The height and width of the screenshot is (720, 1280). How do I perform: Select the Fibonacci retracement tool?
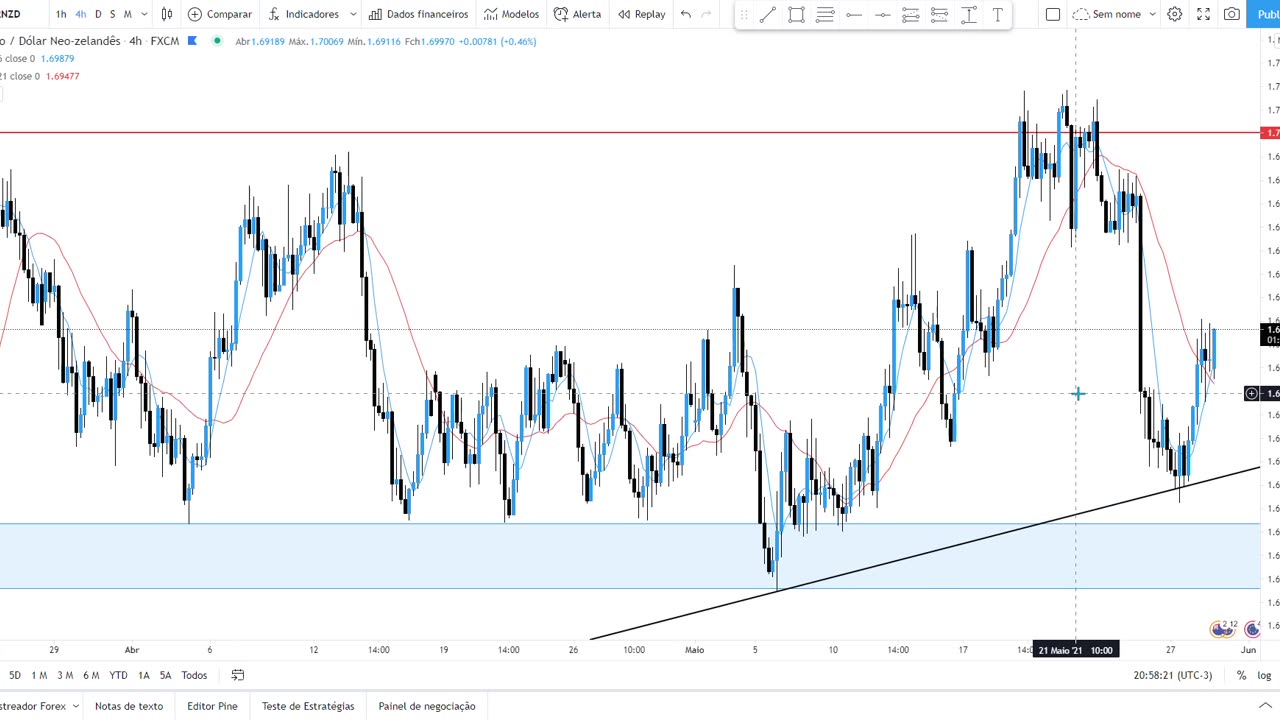911,14
